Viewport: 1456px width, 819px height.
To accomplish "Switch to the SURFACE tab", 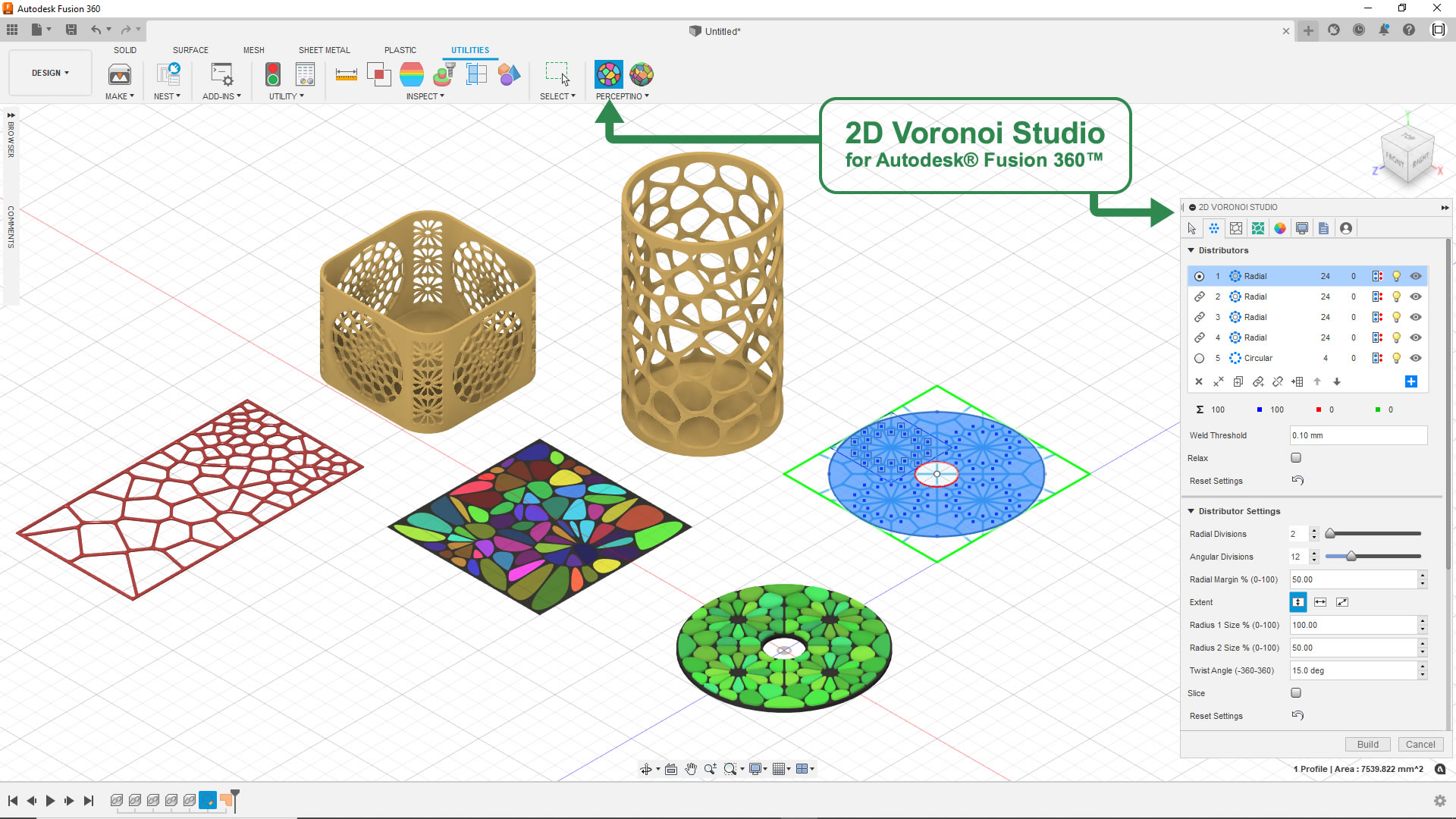I will pos(190,50).
